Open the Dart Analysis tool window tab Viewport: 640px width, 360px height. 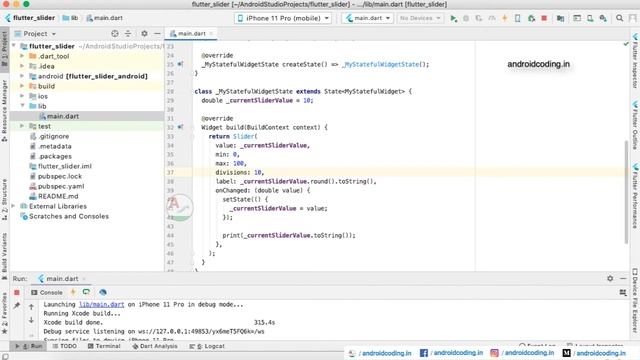click(155, 346)
